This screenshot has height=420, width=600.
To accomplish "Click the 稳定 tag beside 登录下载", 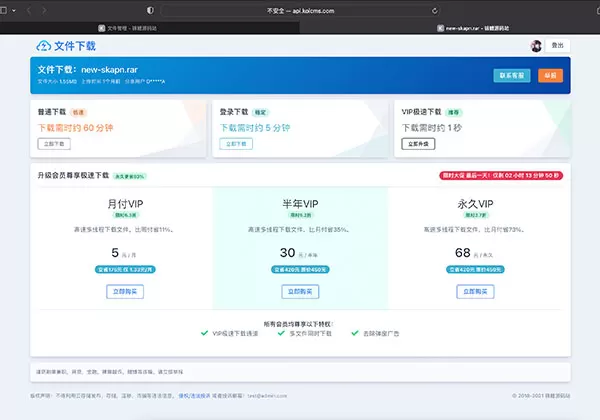I will [261, 112].
